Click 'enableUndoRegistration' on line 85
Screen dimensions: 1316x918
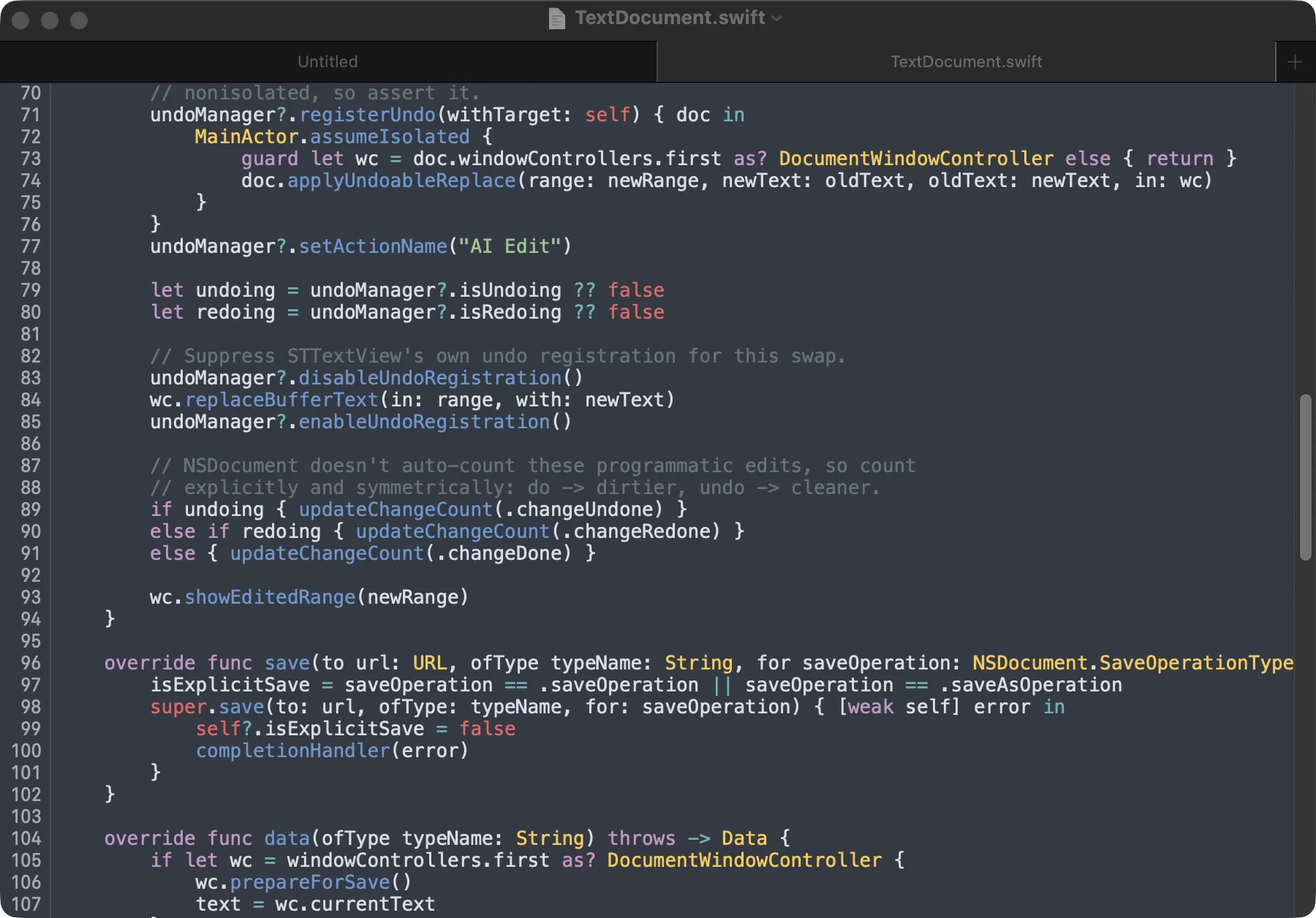[x=424, y=422]
